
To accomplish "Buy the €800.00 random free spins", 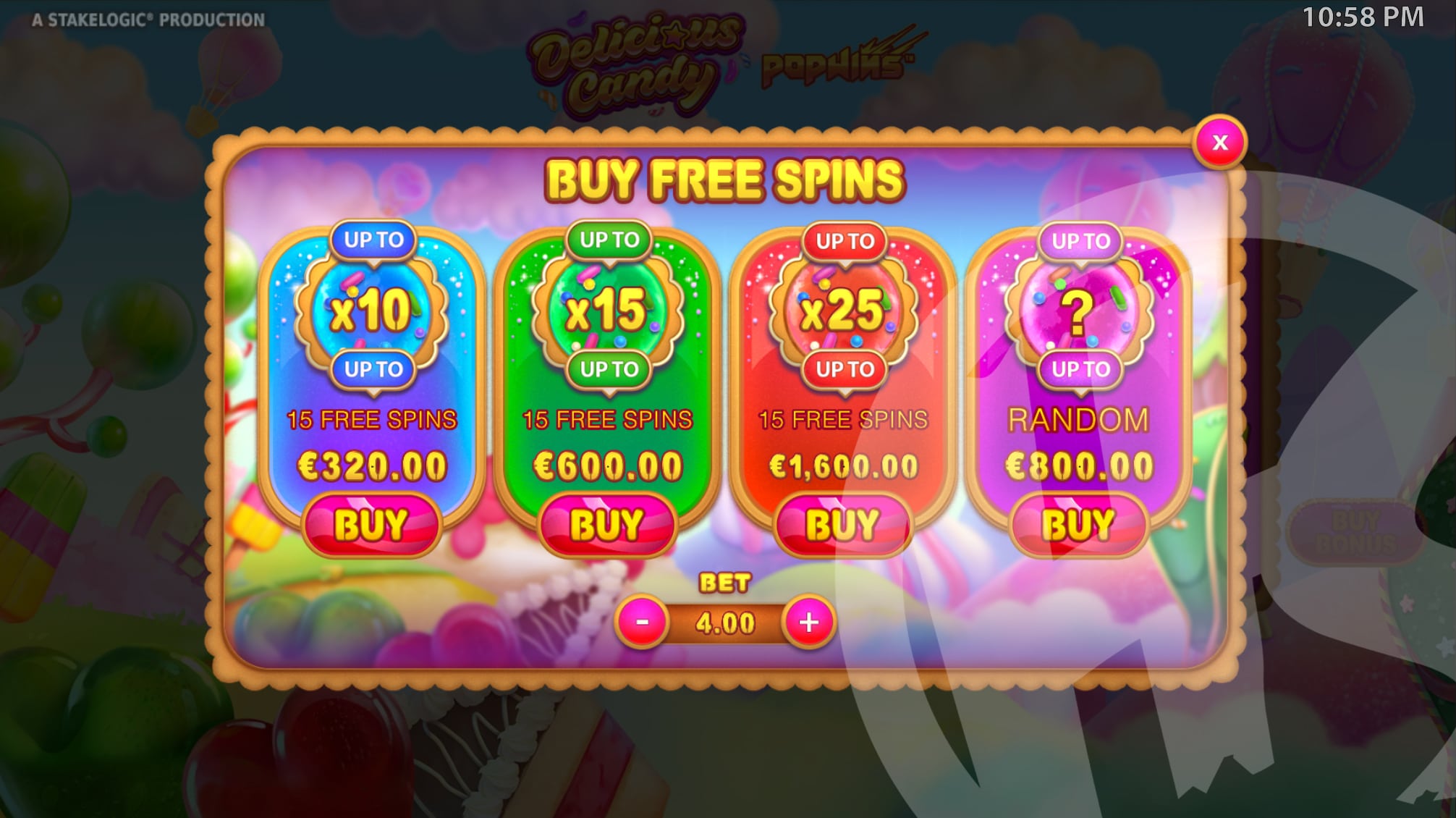I will 1079,525.
